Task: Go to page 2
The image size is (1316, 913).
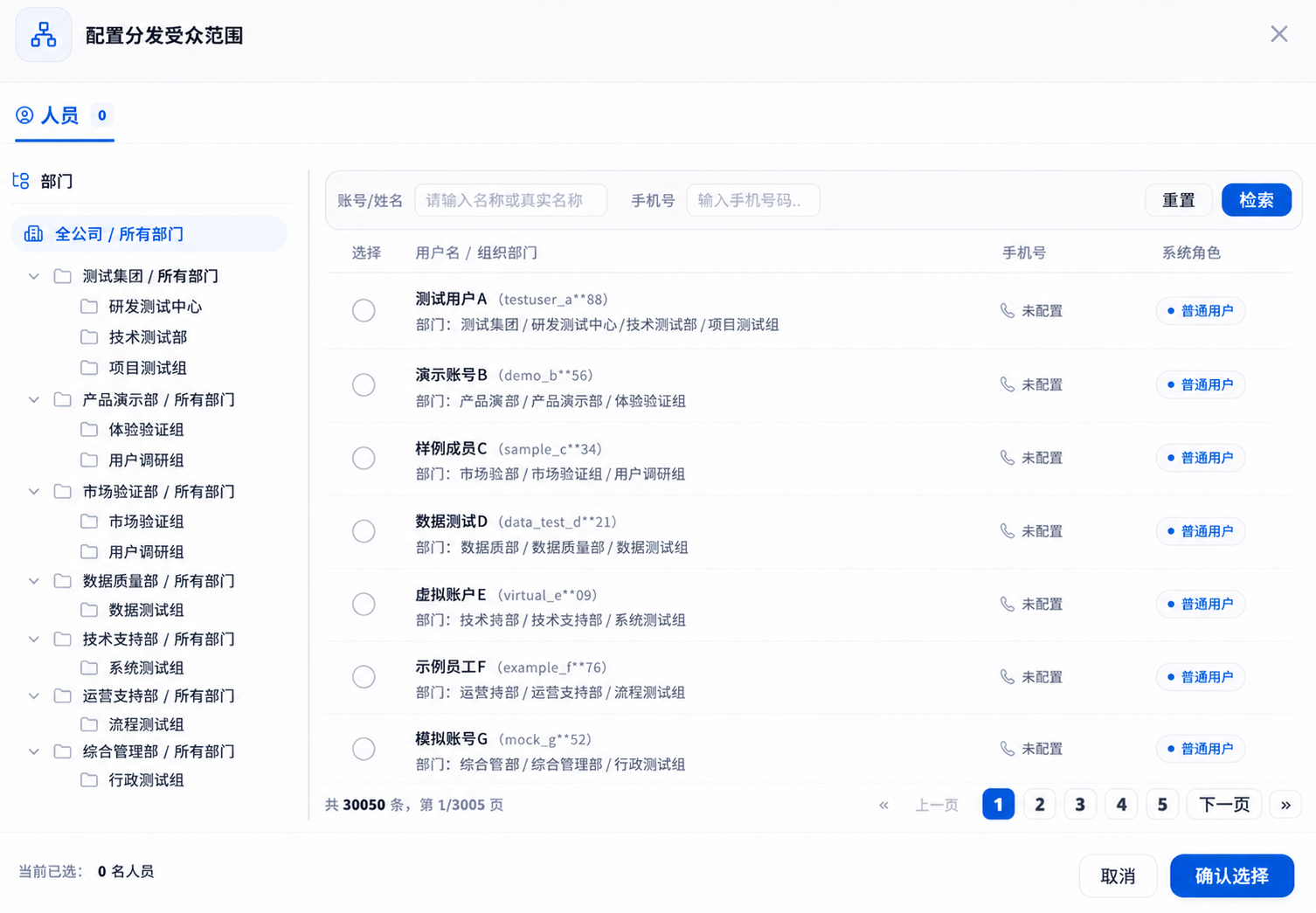Action: (1039, 805)
